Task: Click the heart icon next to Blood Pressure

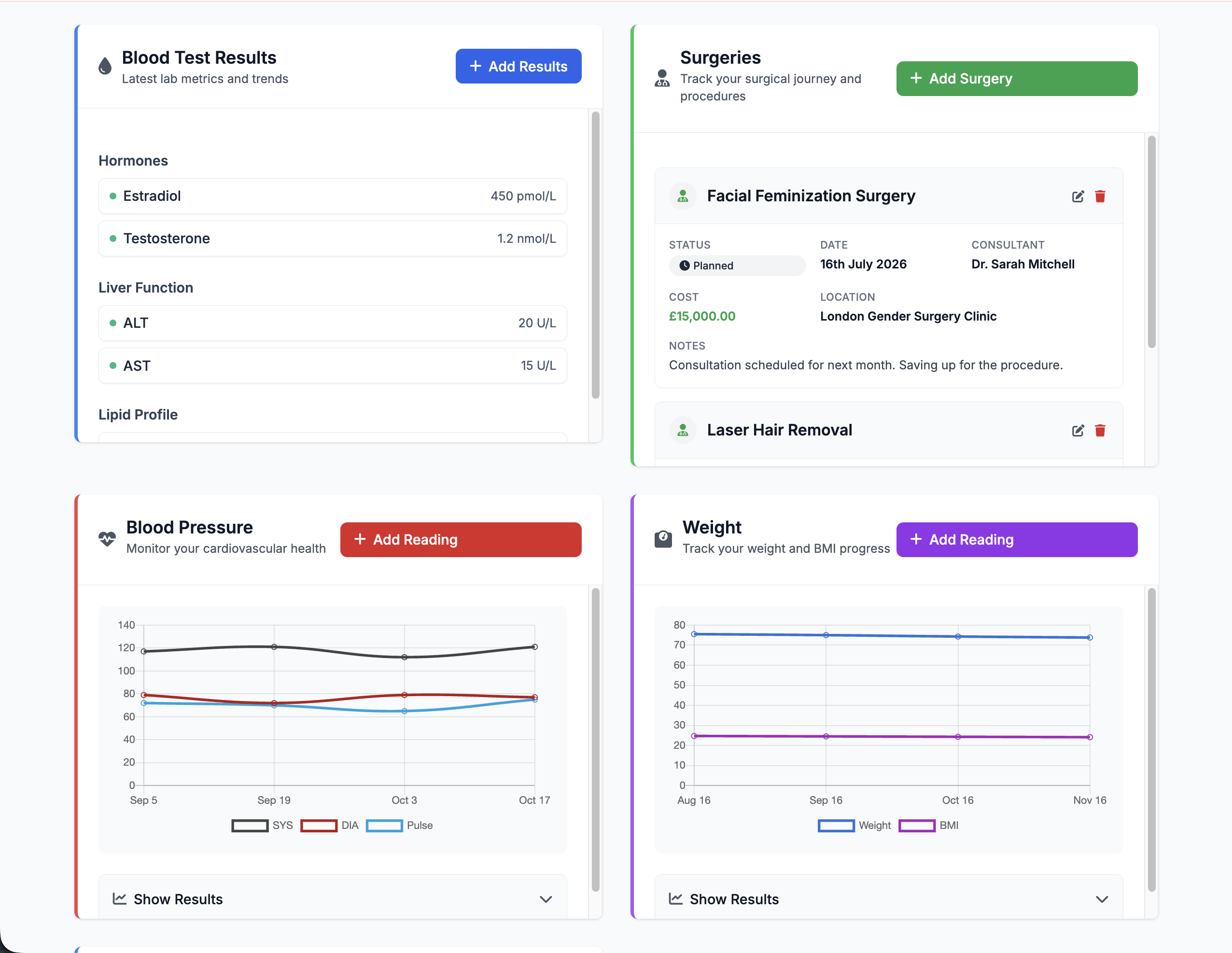Action: 106,538
